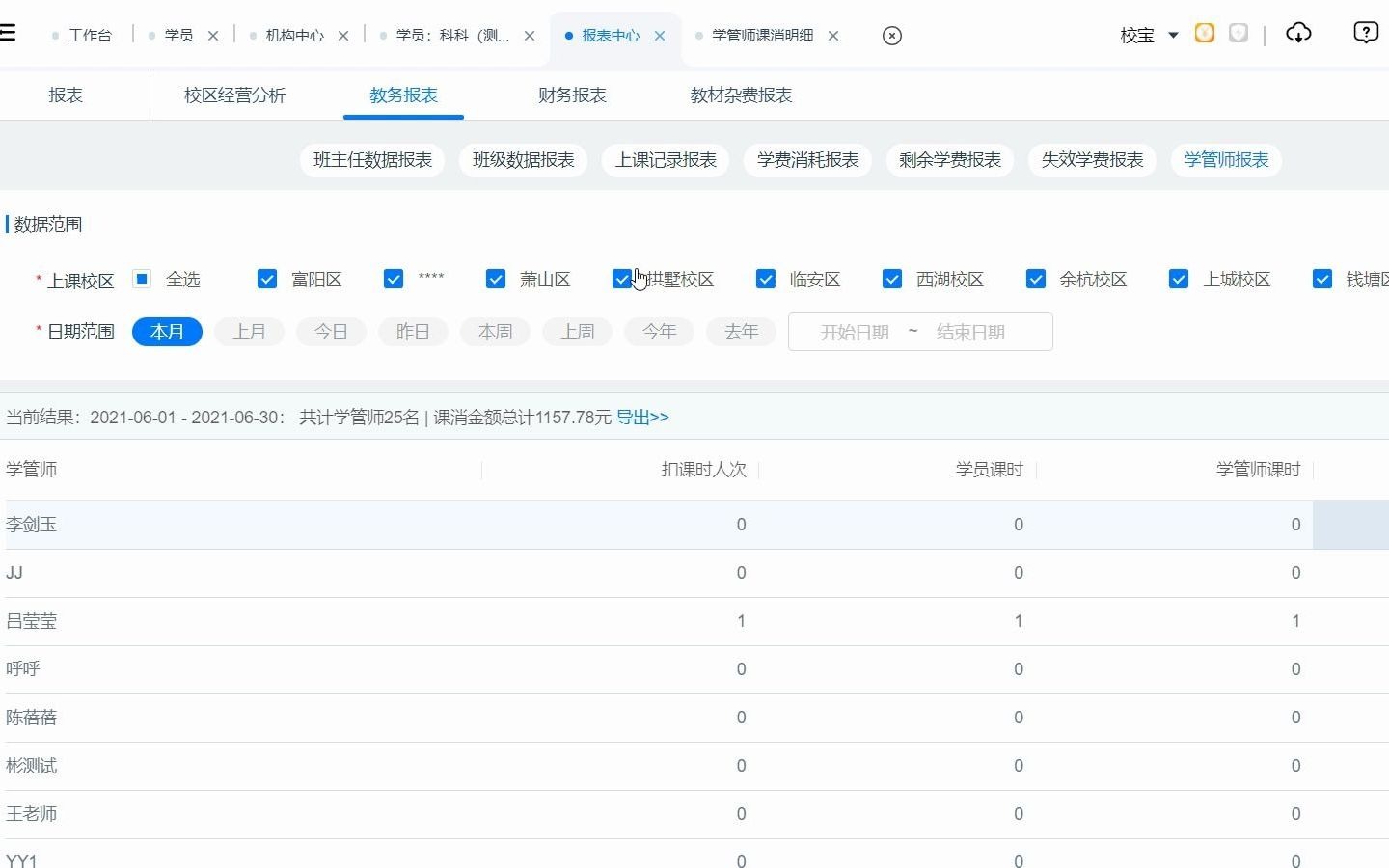The image size is (1389, 868).
Task: Open 上课记录报表
Action: pos(666,160)
